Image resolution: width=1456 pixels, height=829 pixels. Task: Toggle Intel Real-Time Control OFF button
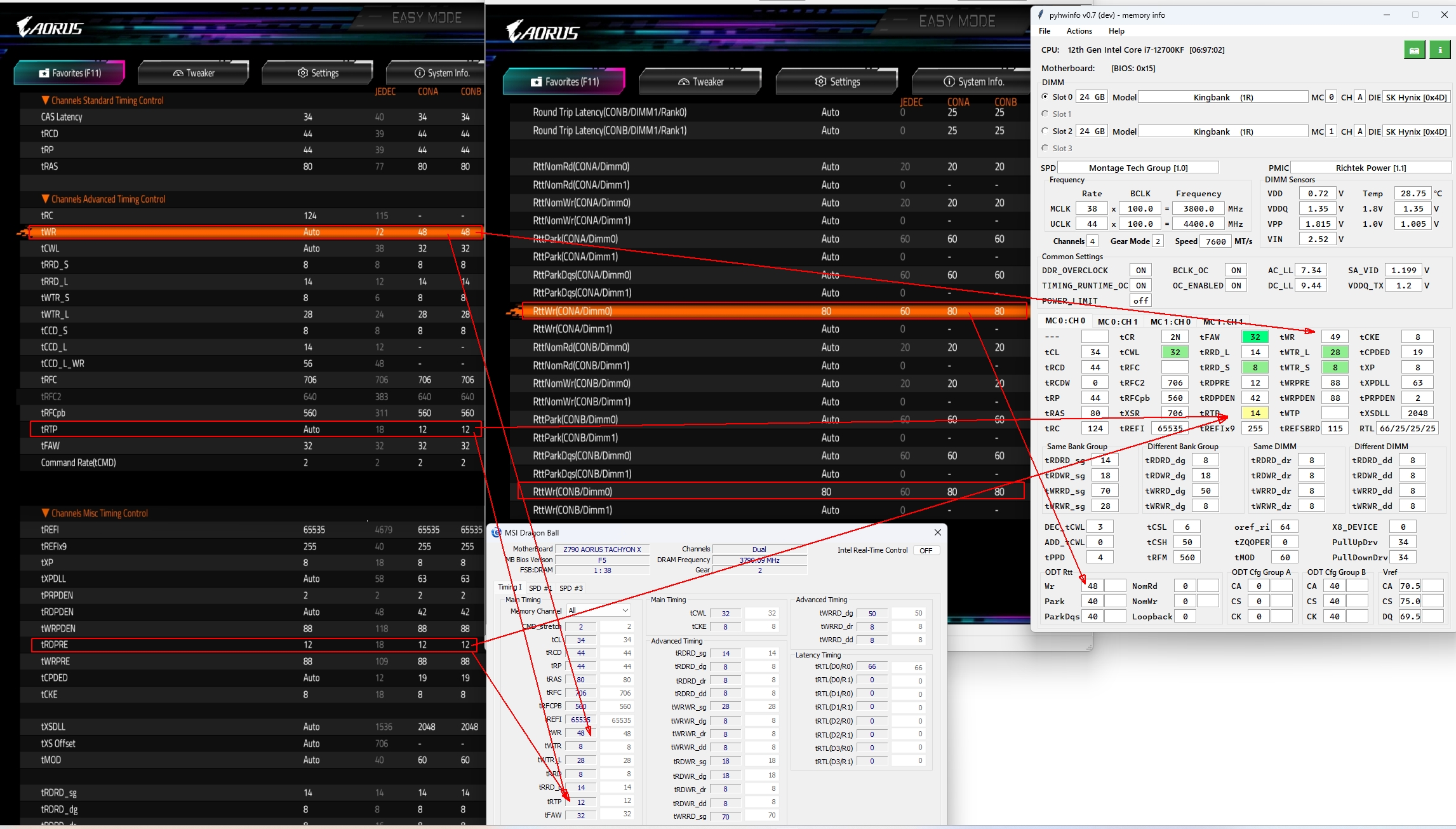[x=926, y=551]
